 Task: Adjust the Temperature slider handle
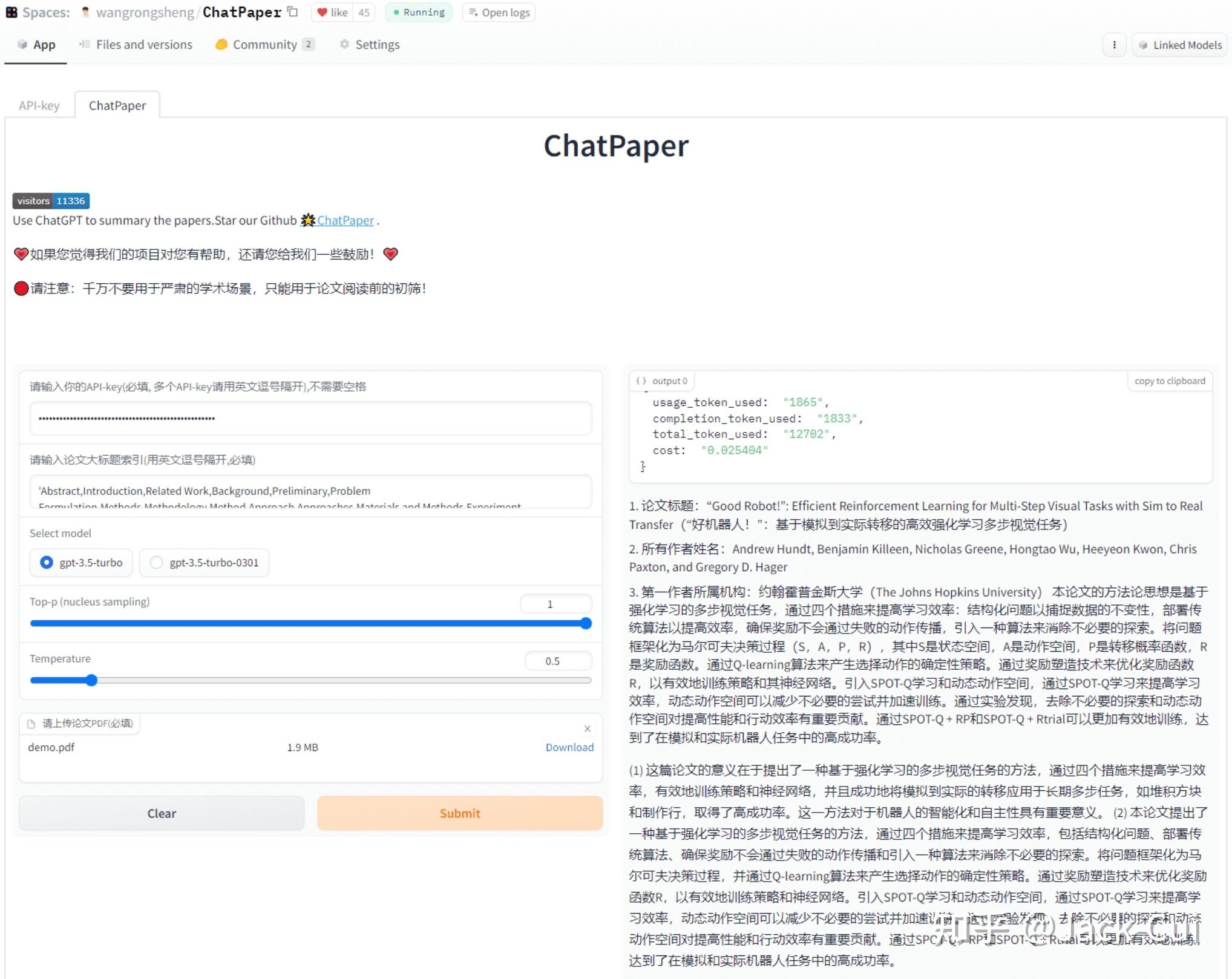pos(91,680)
